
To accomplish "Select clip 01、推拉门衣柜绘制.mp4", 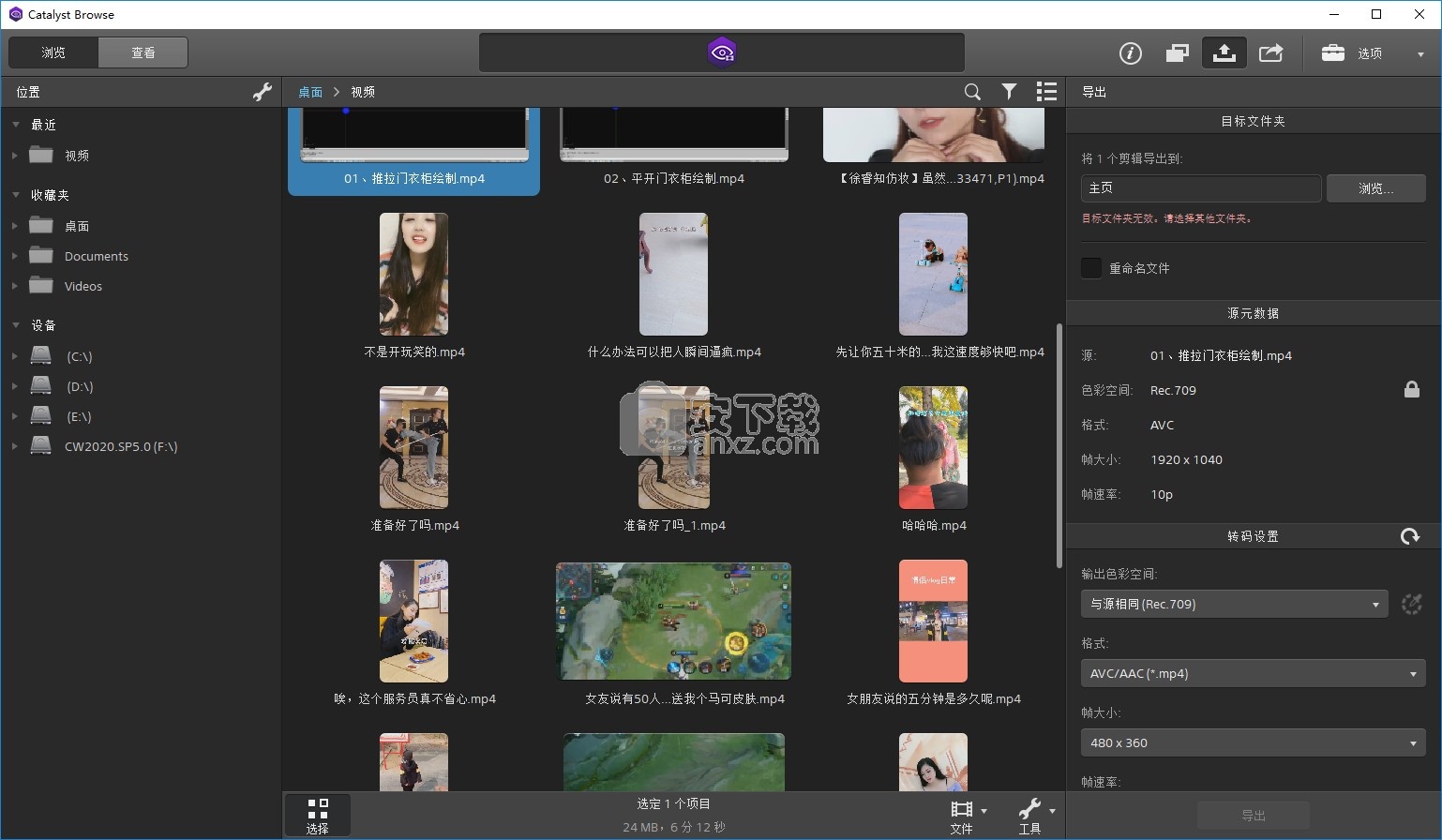I will click(x=413, y=150).
